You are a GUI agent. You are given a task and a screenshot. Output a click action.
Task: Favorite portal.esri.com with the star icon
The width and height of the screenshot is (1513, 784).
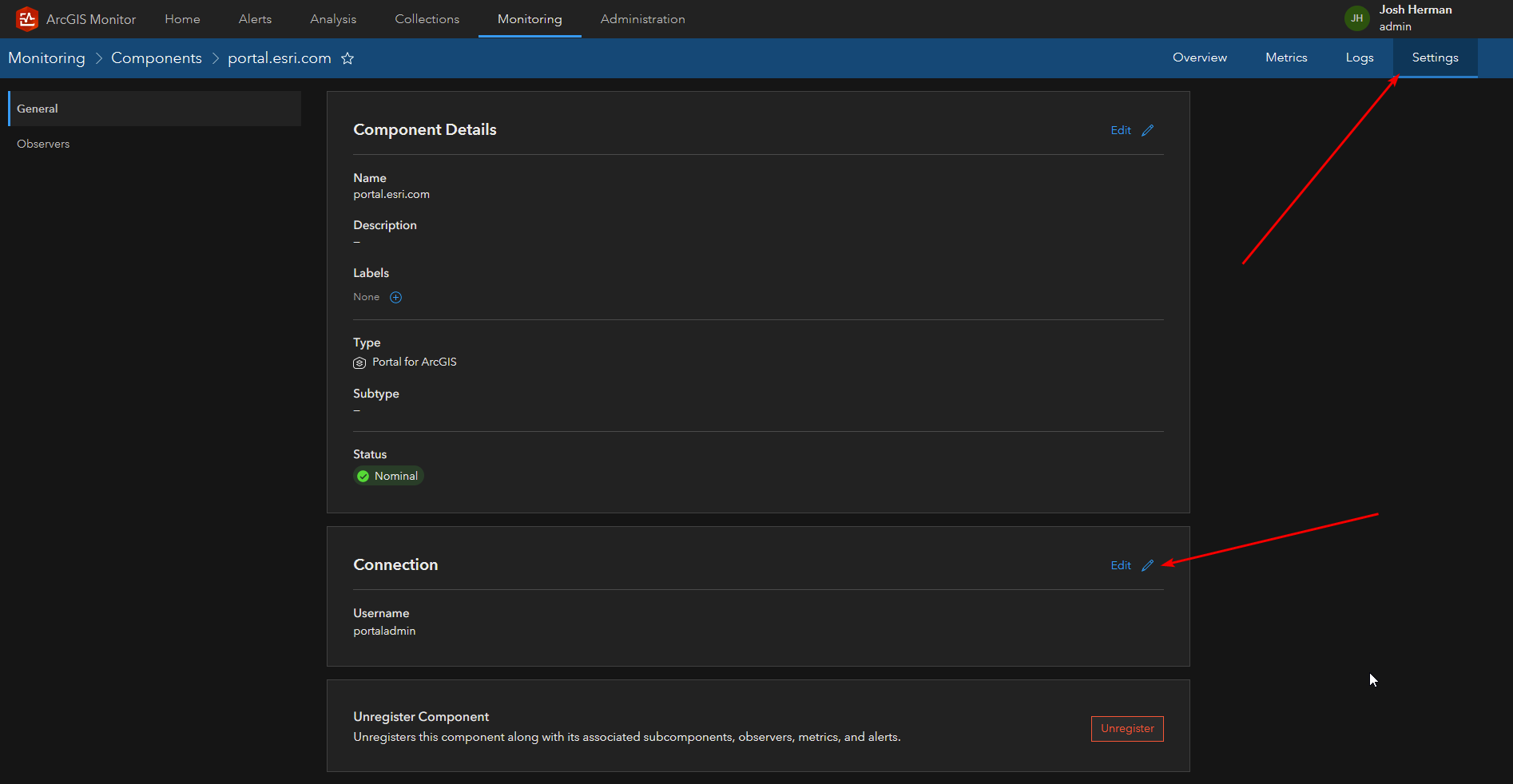[x=347, y=58]
